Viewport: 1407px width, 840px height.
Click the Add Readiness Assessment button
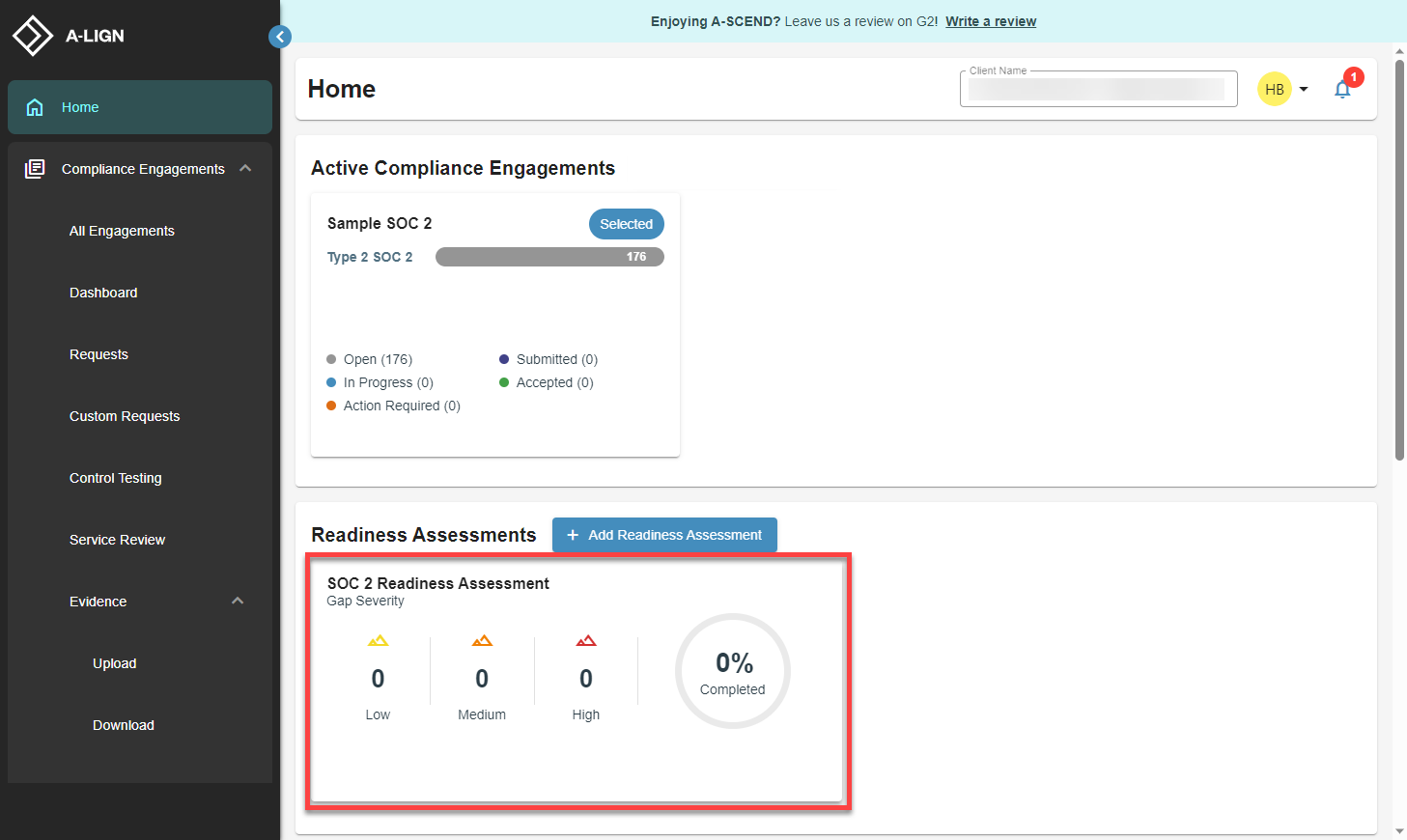(x=664, y=534)
